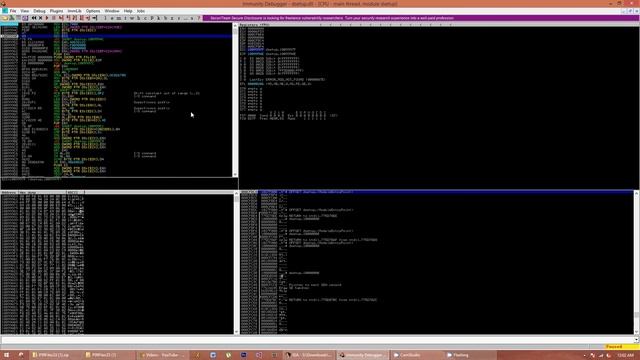
Task: Switch to CamStudio in the taskbar
Action: pos(417,355)
